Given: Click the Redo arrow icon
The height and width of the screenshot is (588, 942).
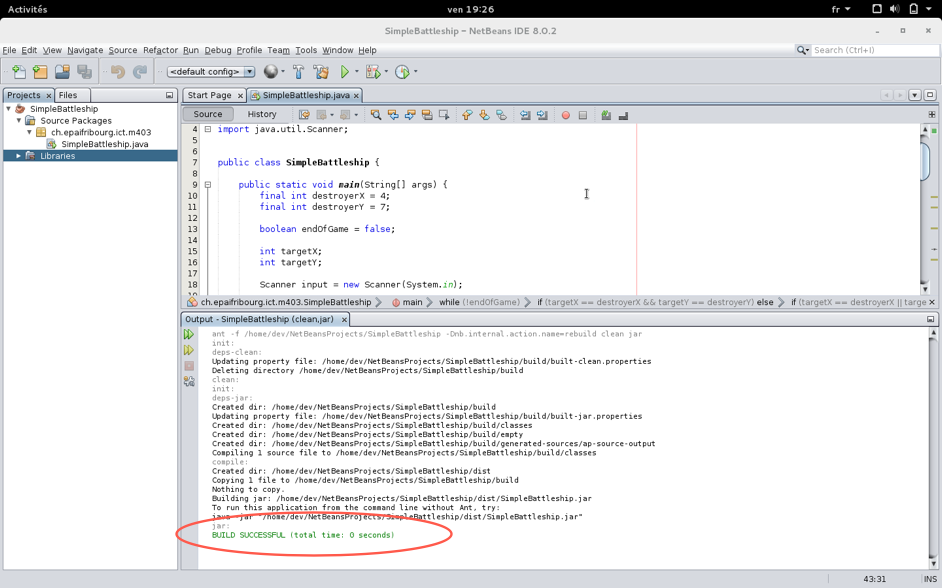Looking at the screenshot, I should tap(139, 71).
